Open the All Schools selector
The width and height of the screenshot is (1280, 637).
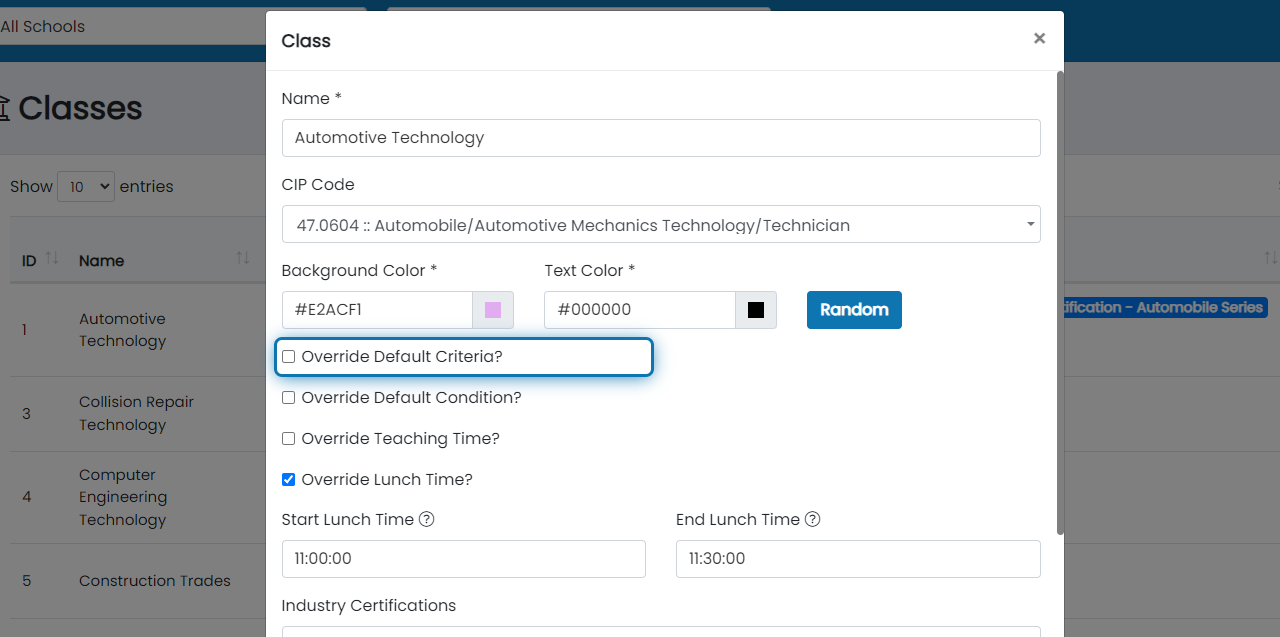tap(130, 26)
